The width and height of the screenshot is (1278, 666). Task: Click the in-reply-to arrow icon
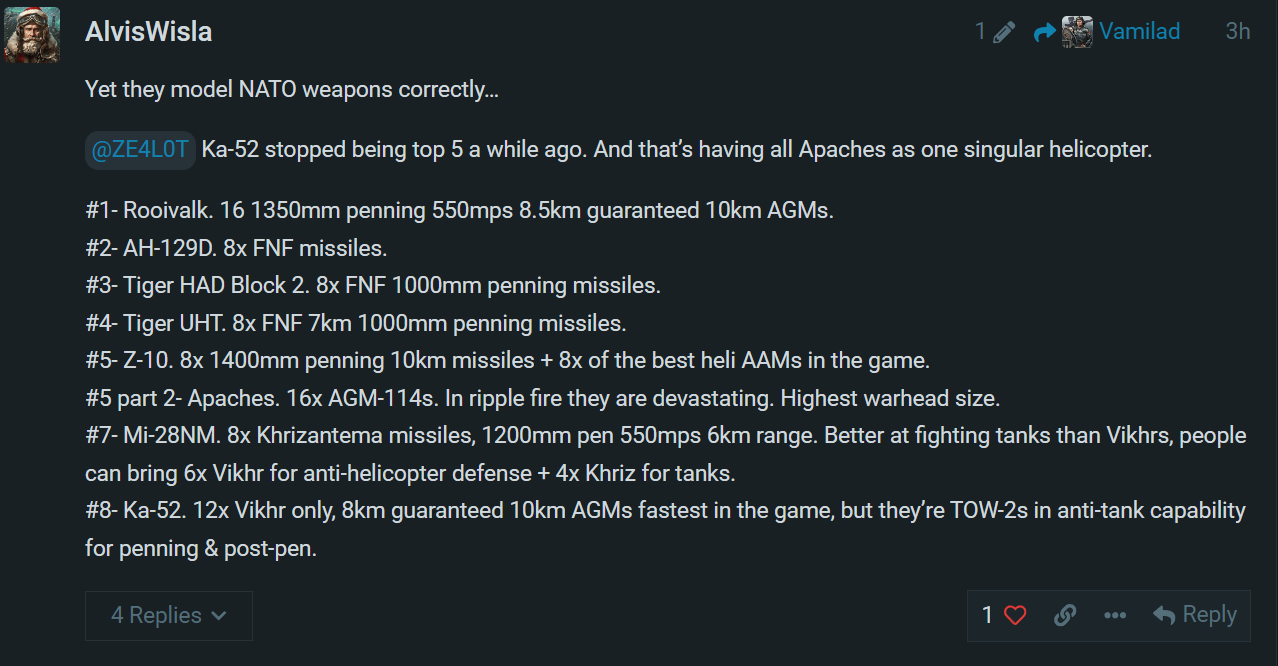[1045, 32]
